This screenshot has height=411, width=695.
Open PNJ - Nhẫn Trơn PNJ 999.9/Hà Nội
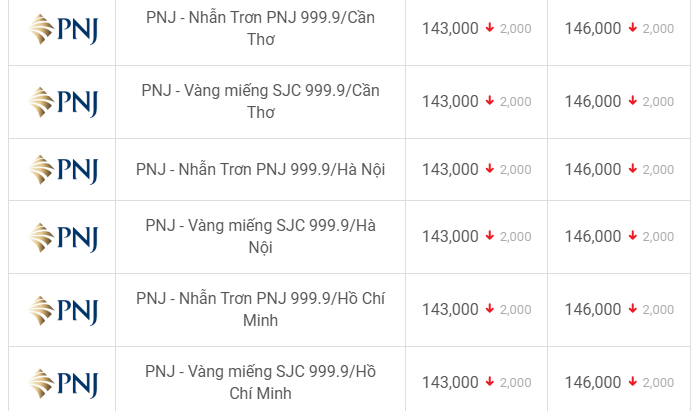click(261, 169)
